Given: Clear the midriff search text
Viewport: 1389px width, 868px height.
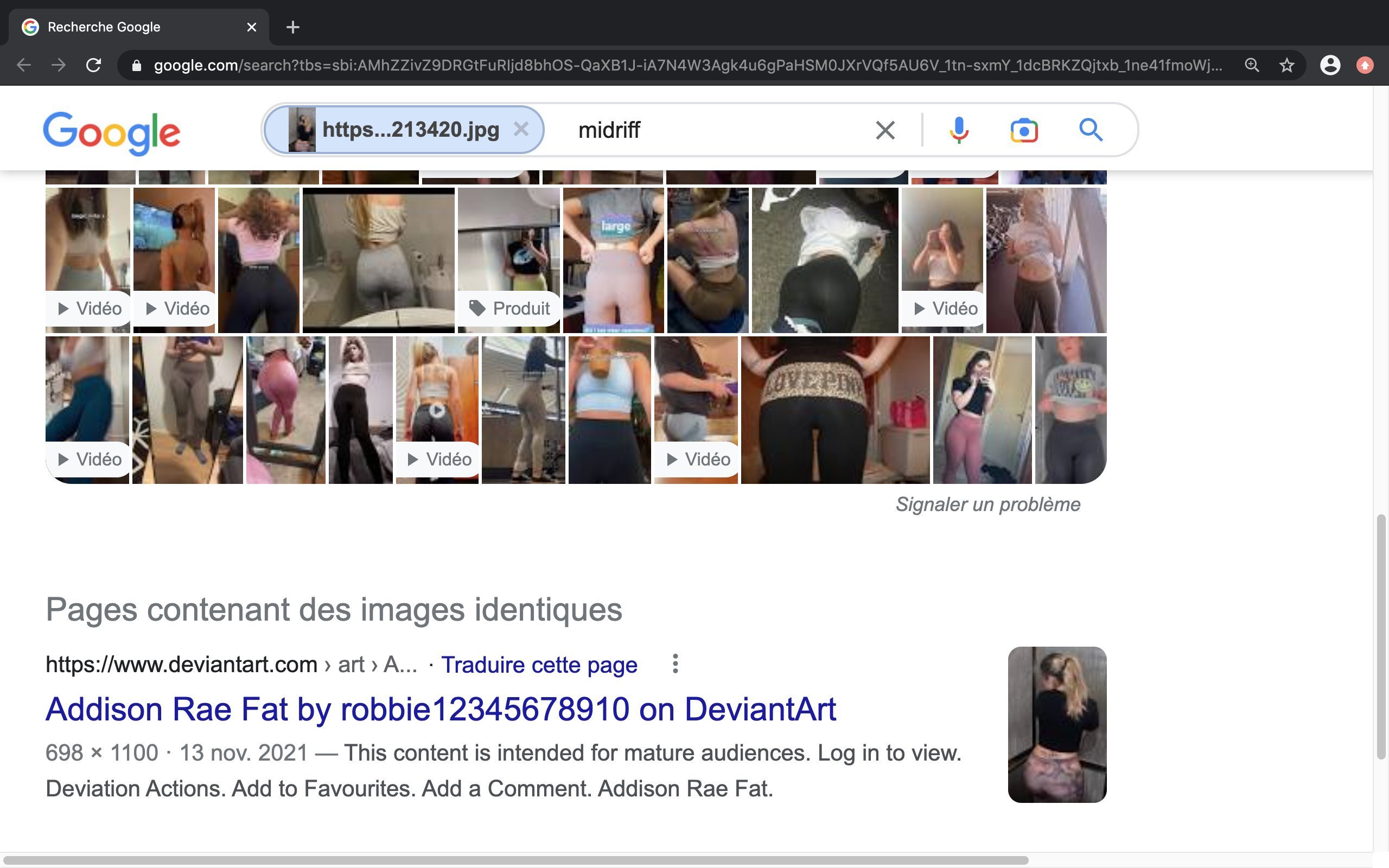Looking at the screenshot, I should [885, 130].
